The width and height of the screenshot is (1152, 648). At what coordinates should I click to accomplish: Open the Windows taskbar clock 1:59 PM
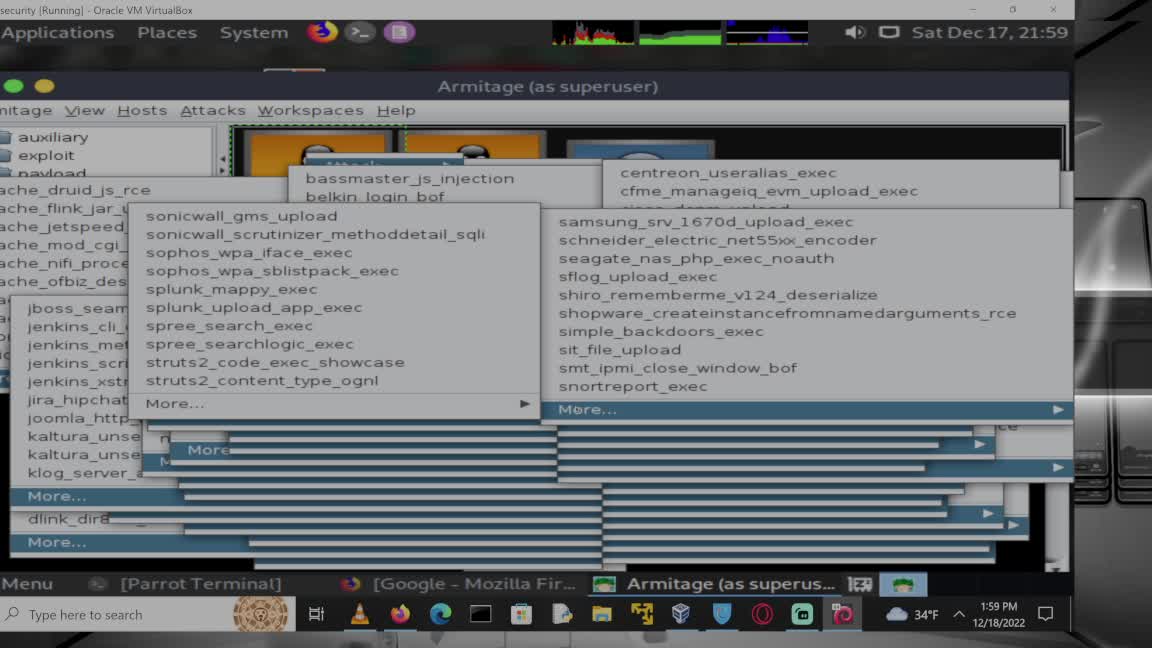pos(998,614)
